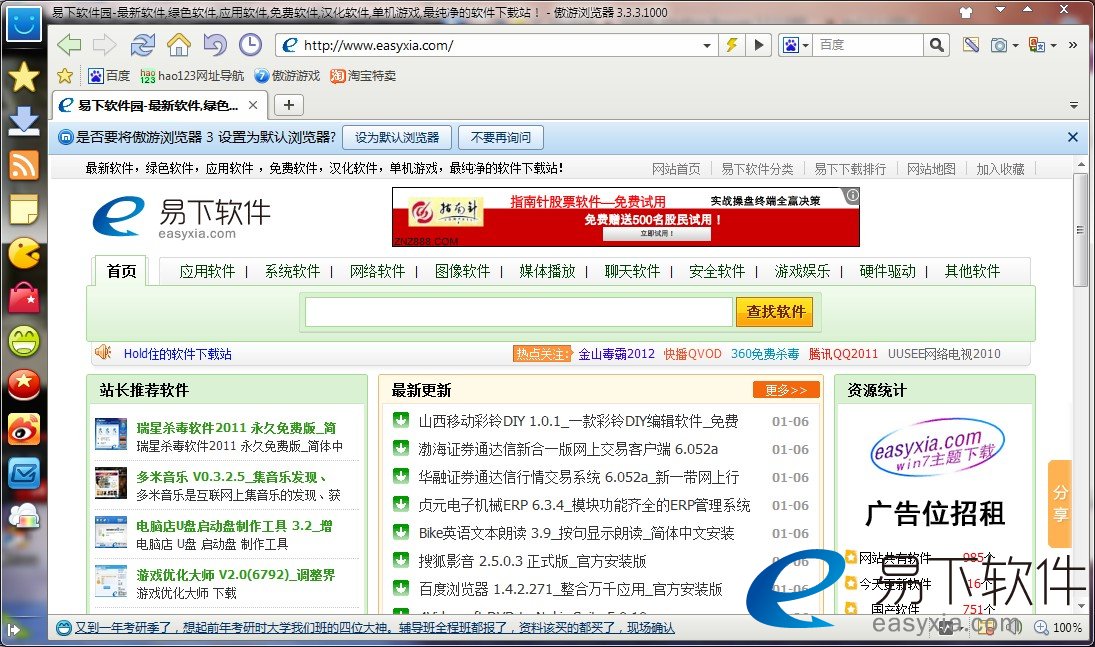This screenshot has width=1095, height=647.
Task: Open the Favorites star in the sidebar
Action: 23,77
